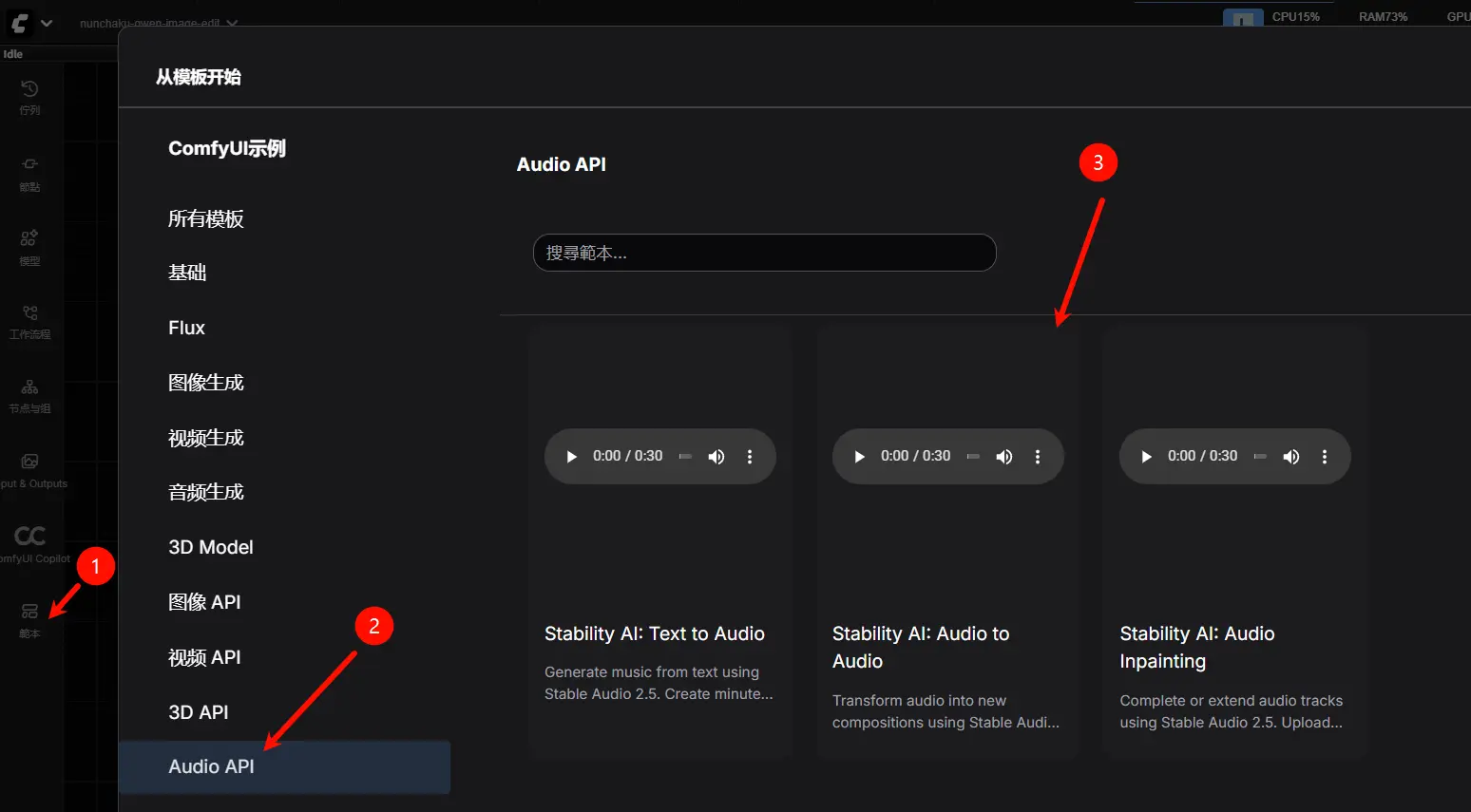This screenshot has width=1471, height=812.
Task: Switch to the Audio API category
Action: pos(210,766)
